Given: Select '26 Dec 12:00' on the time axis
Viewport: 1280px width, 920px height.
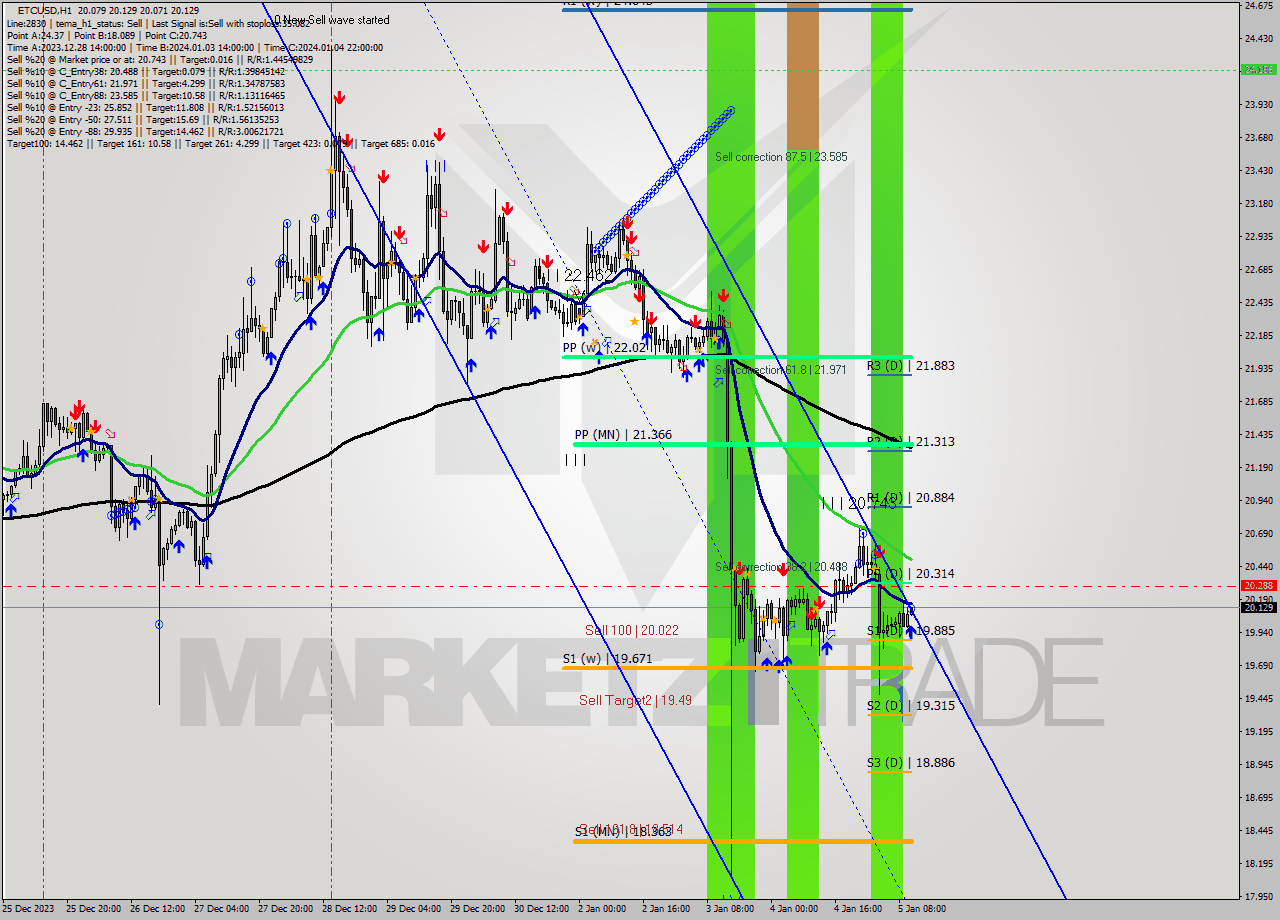Looking at the screenshot, I should pos(155,909).
